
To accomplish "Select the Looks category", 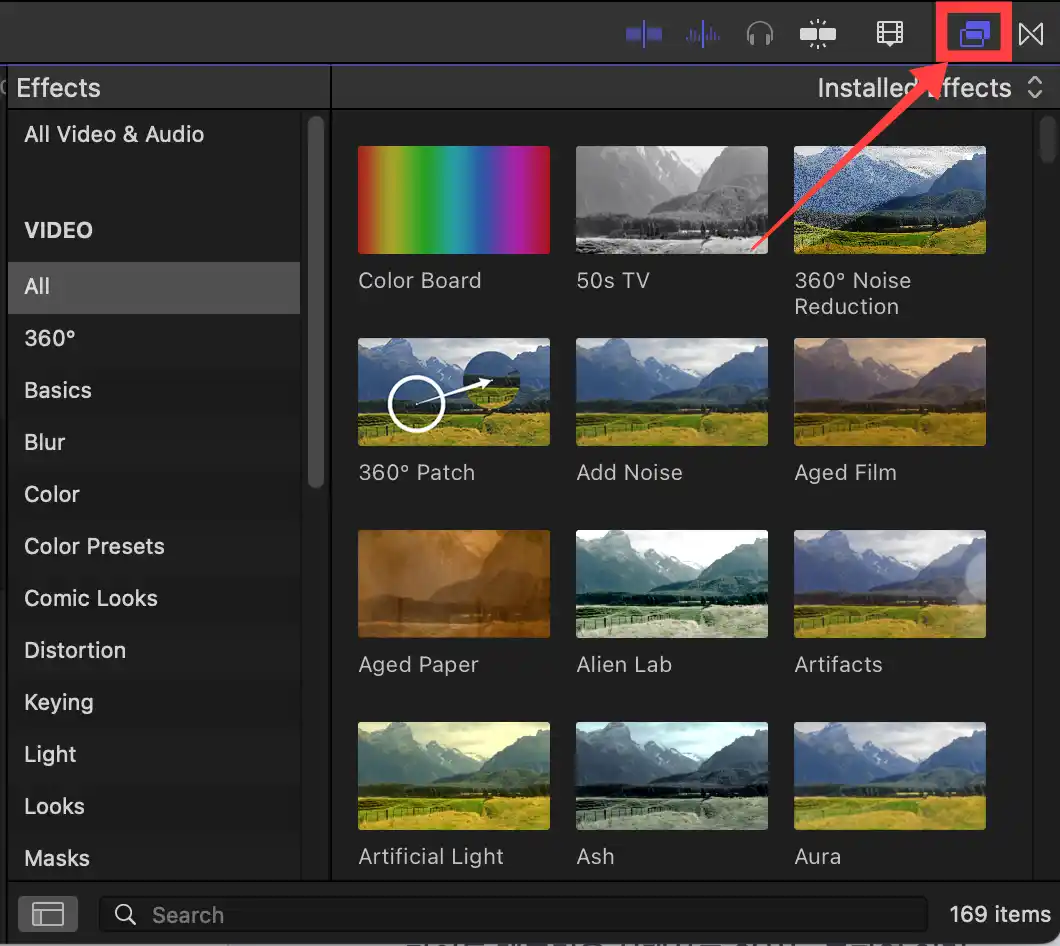I will pyautogui.click(x=154, y=807).
